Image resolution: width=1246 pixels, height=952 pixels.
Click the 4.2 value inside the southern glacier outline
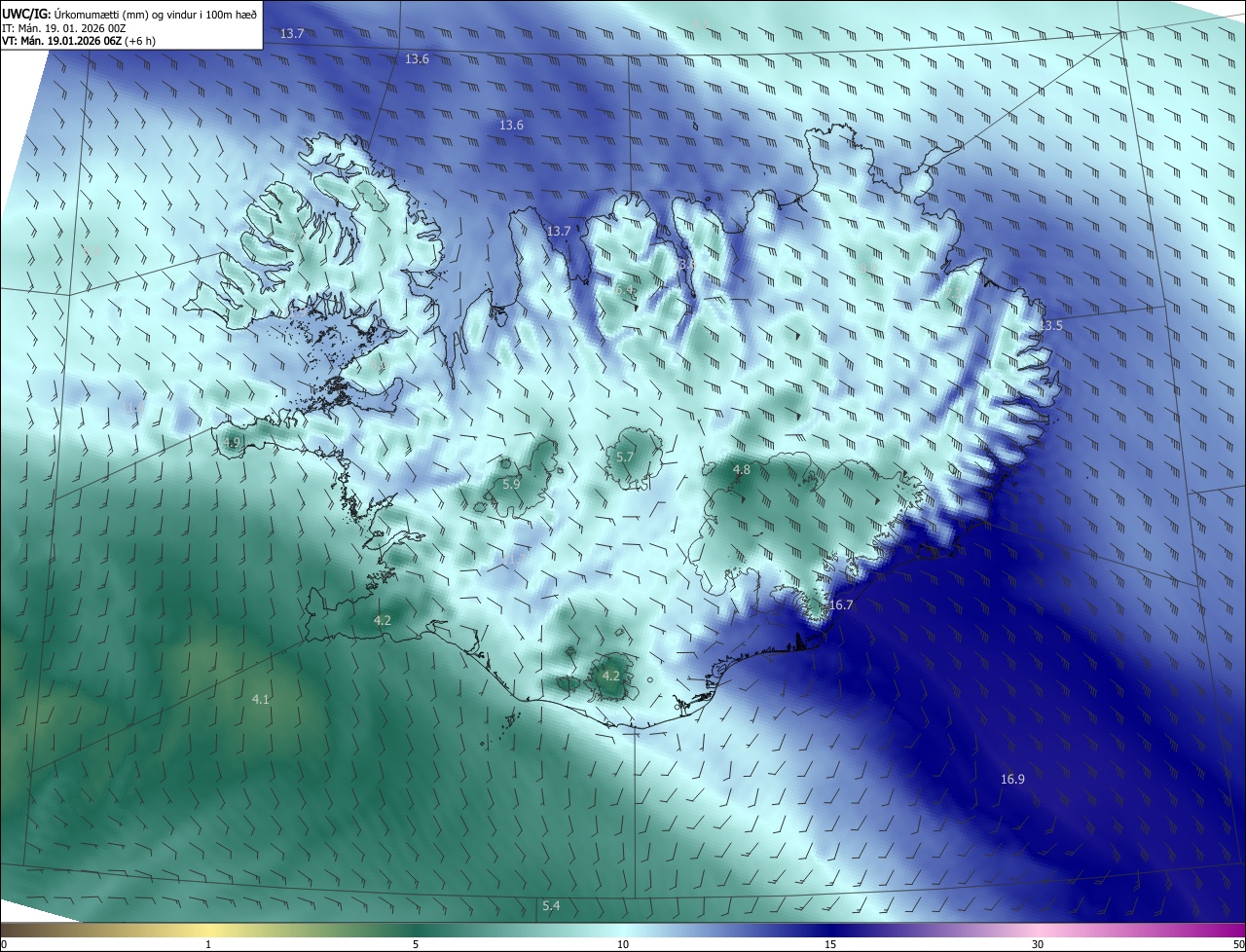point(611,676)
